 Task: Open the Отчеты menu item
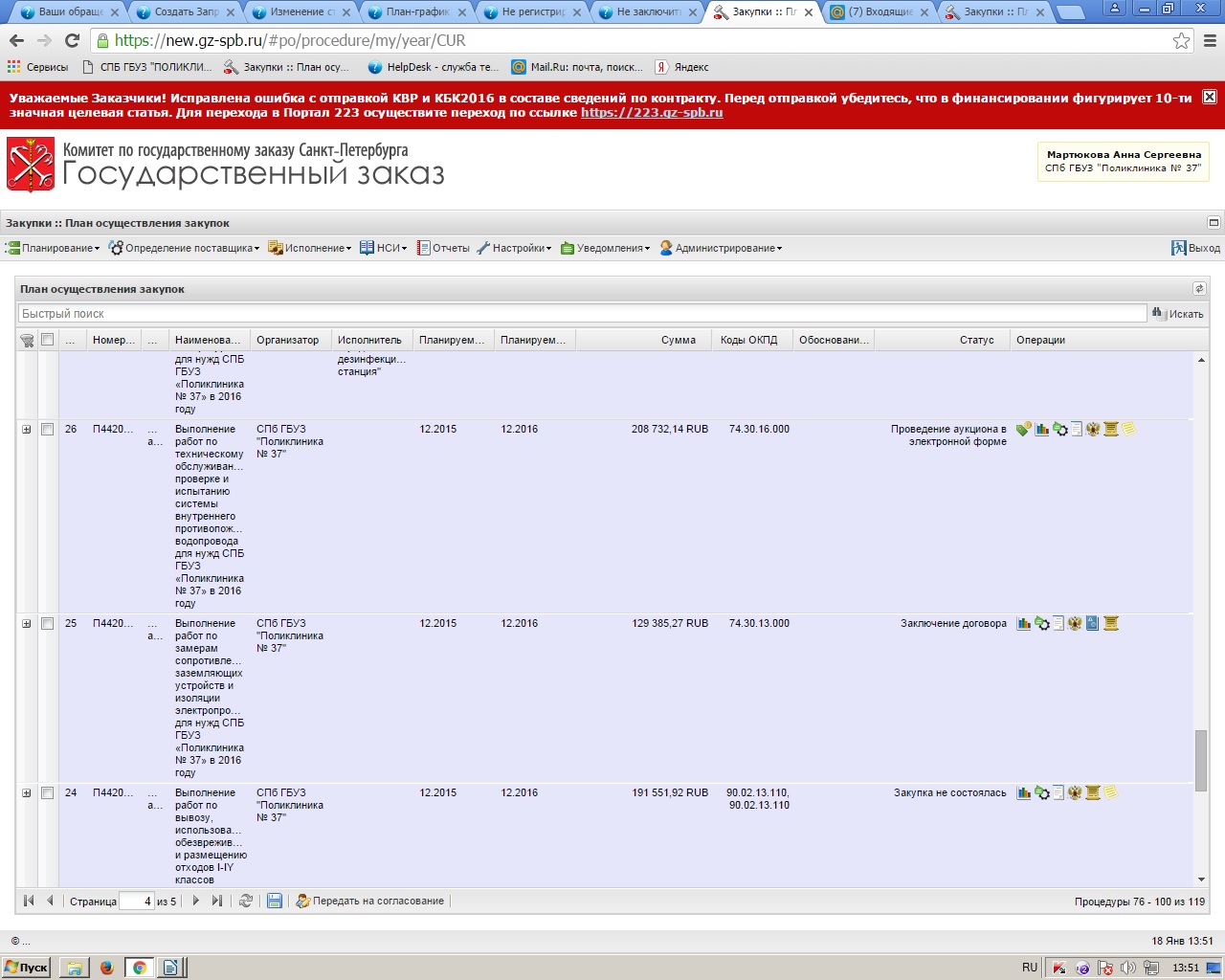coord(443,248)
